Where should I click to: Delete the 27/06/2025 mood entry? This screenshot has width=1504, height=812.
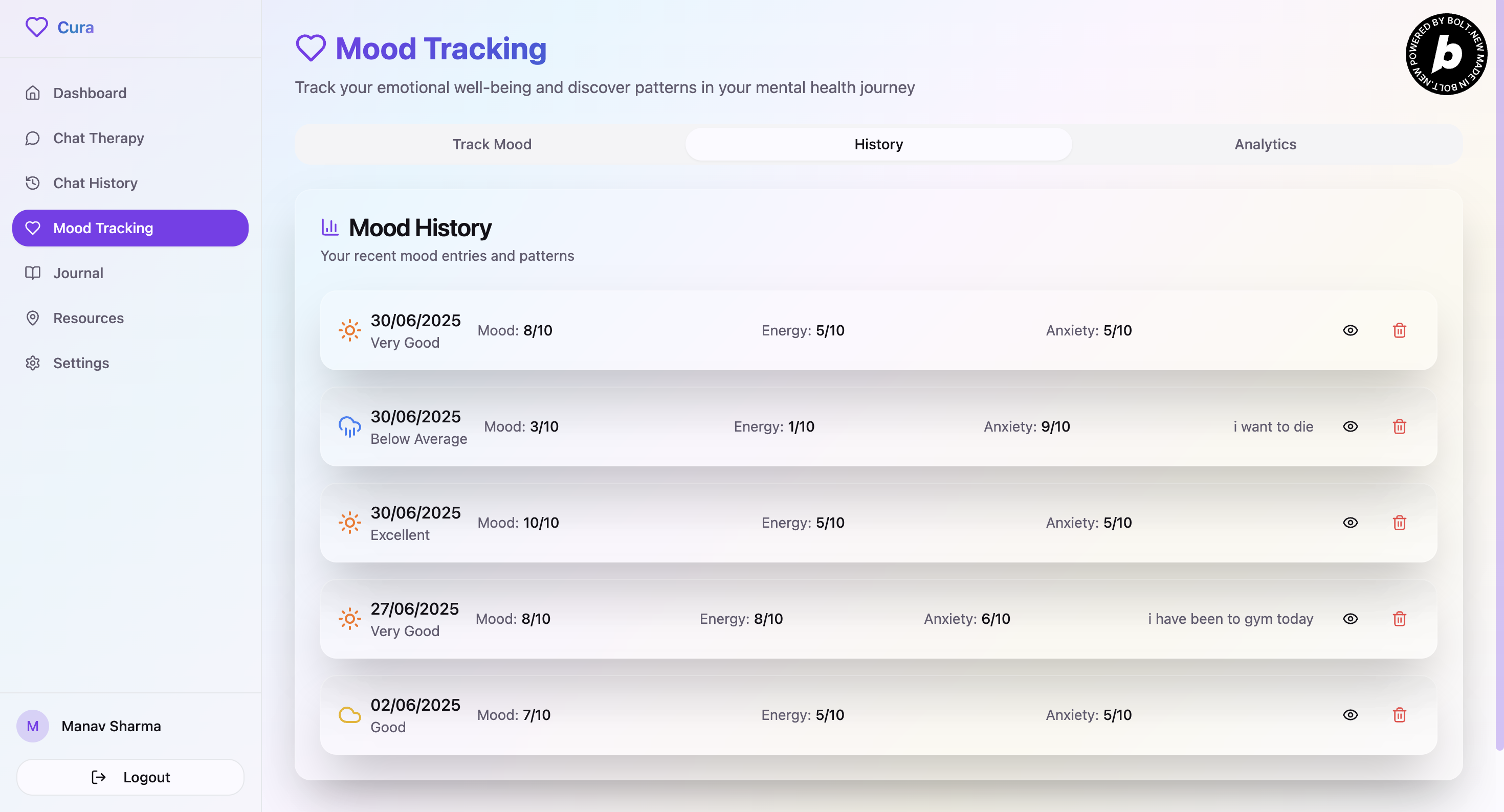pyautogui.click(x=1399, y=619)
